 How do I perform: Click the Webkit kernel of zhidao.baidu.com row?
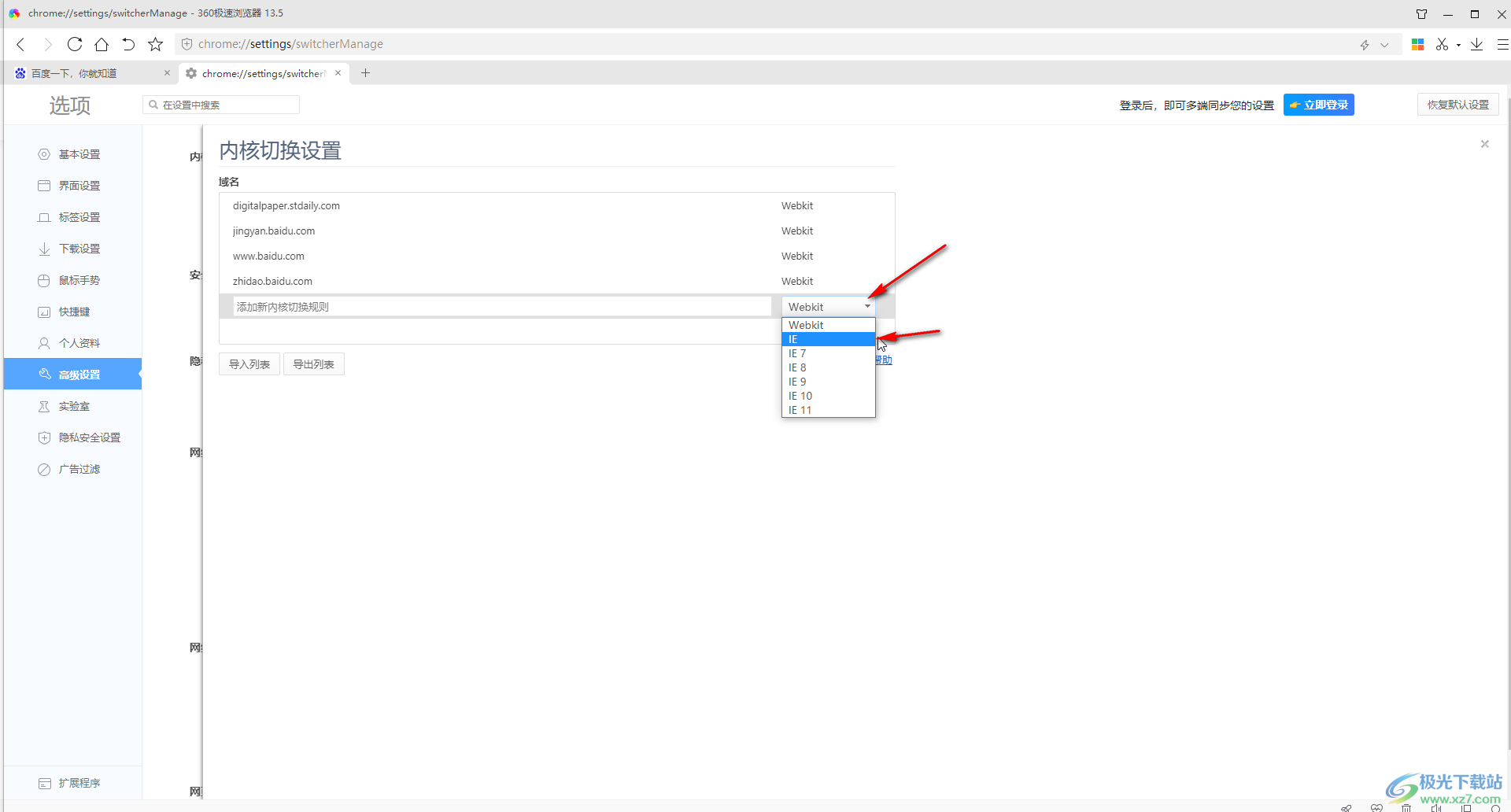click(797, 281)
